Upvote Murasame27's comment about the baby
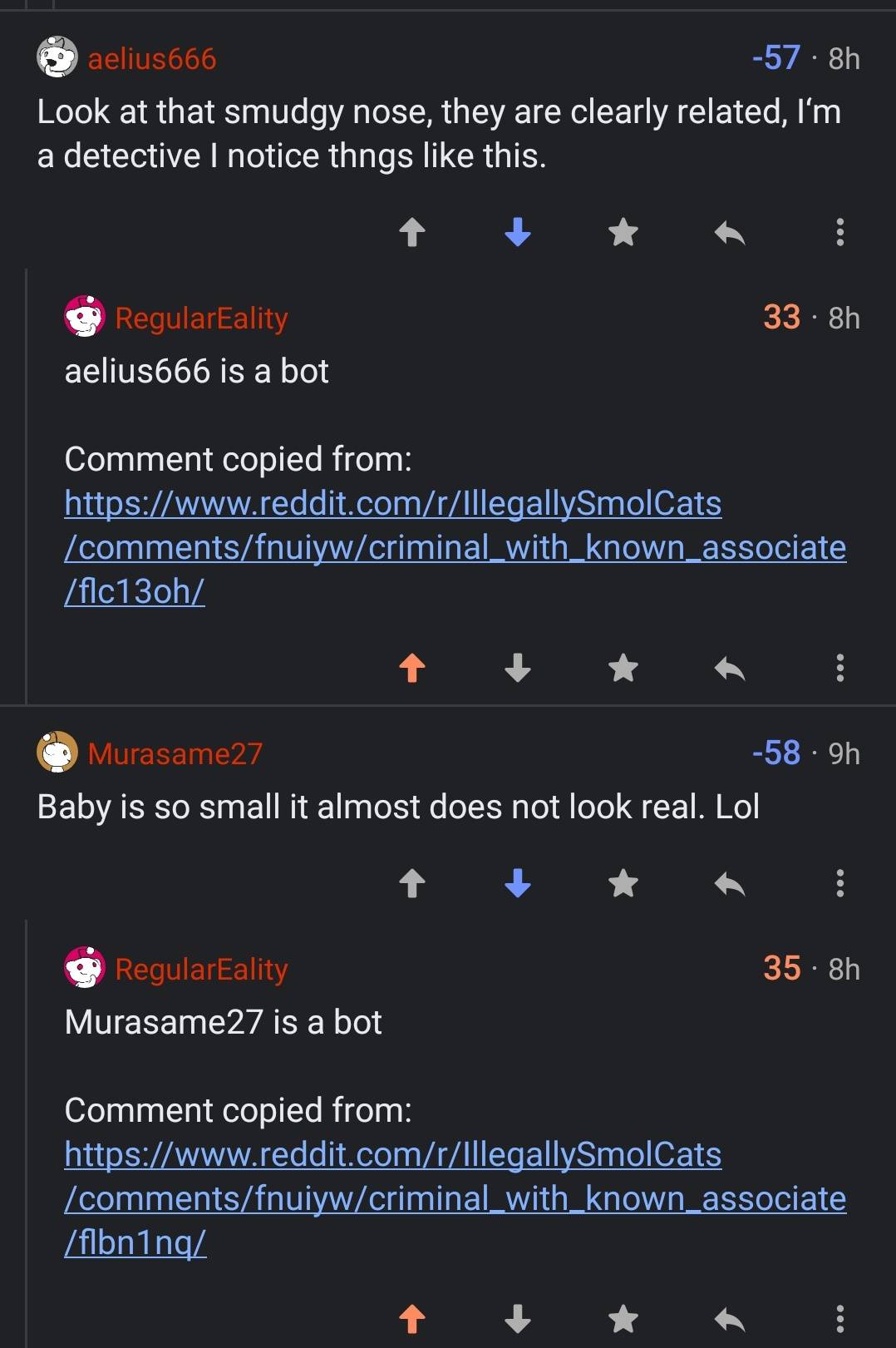 coord(413,884)
